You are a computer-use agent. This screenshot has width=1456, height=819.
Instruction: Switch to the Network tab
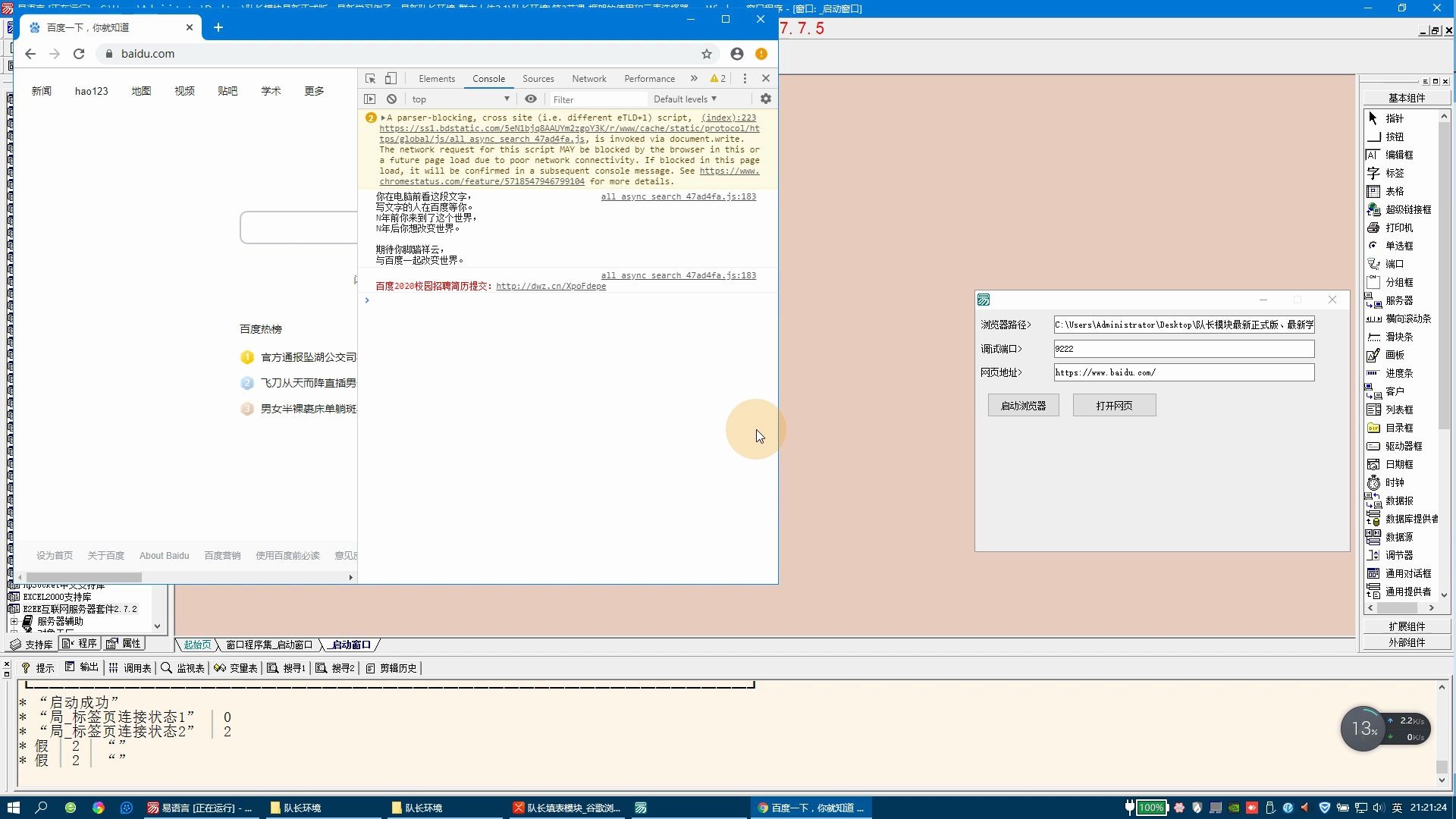(589, 78)
